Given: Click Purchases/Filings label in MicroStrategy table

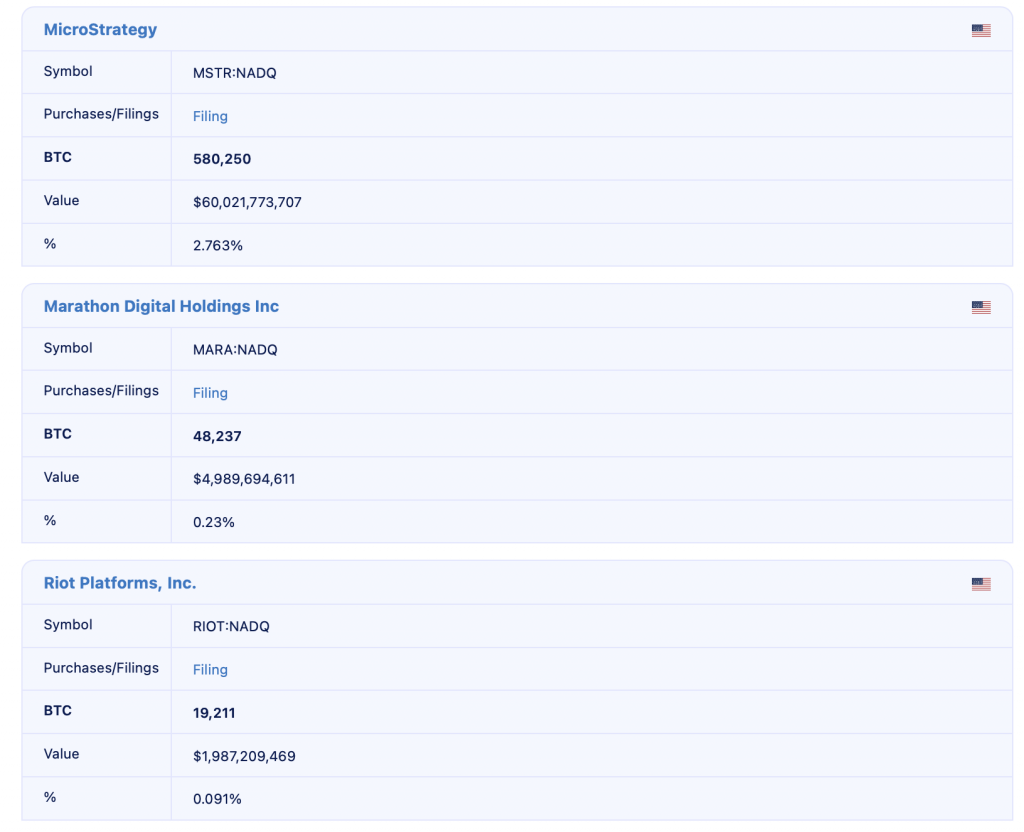Looking at the screenshot, I should 101,114.
